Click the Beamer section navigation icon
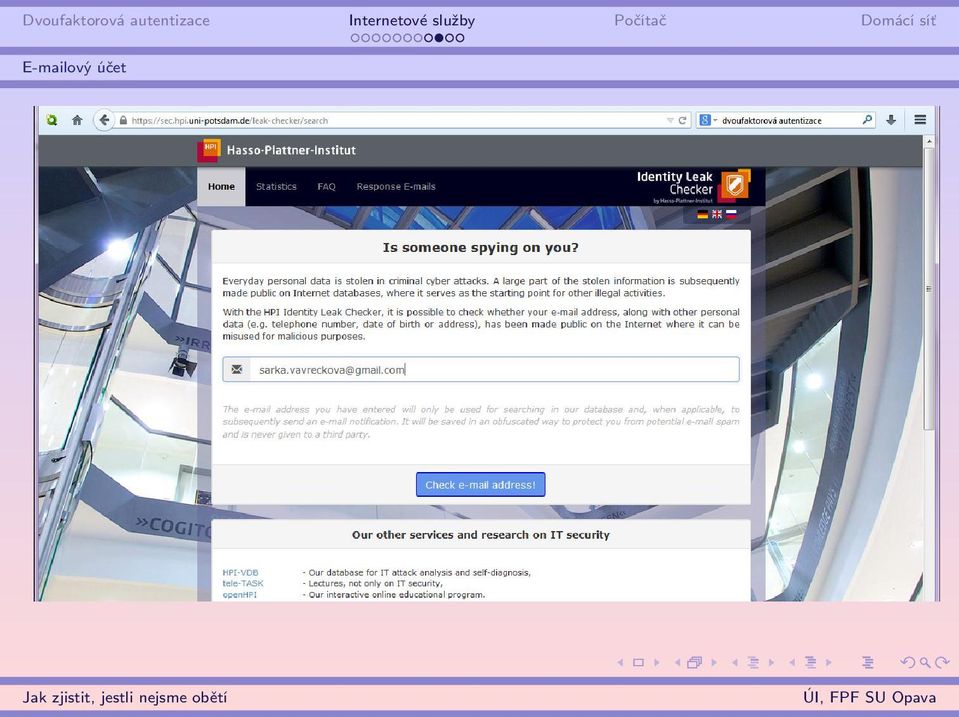Image resolution: width=959 pixels, height=717 pixels. 810,663
